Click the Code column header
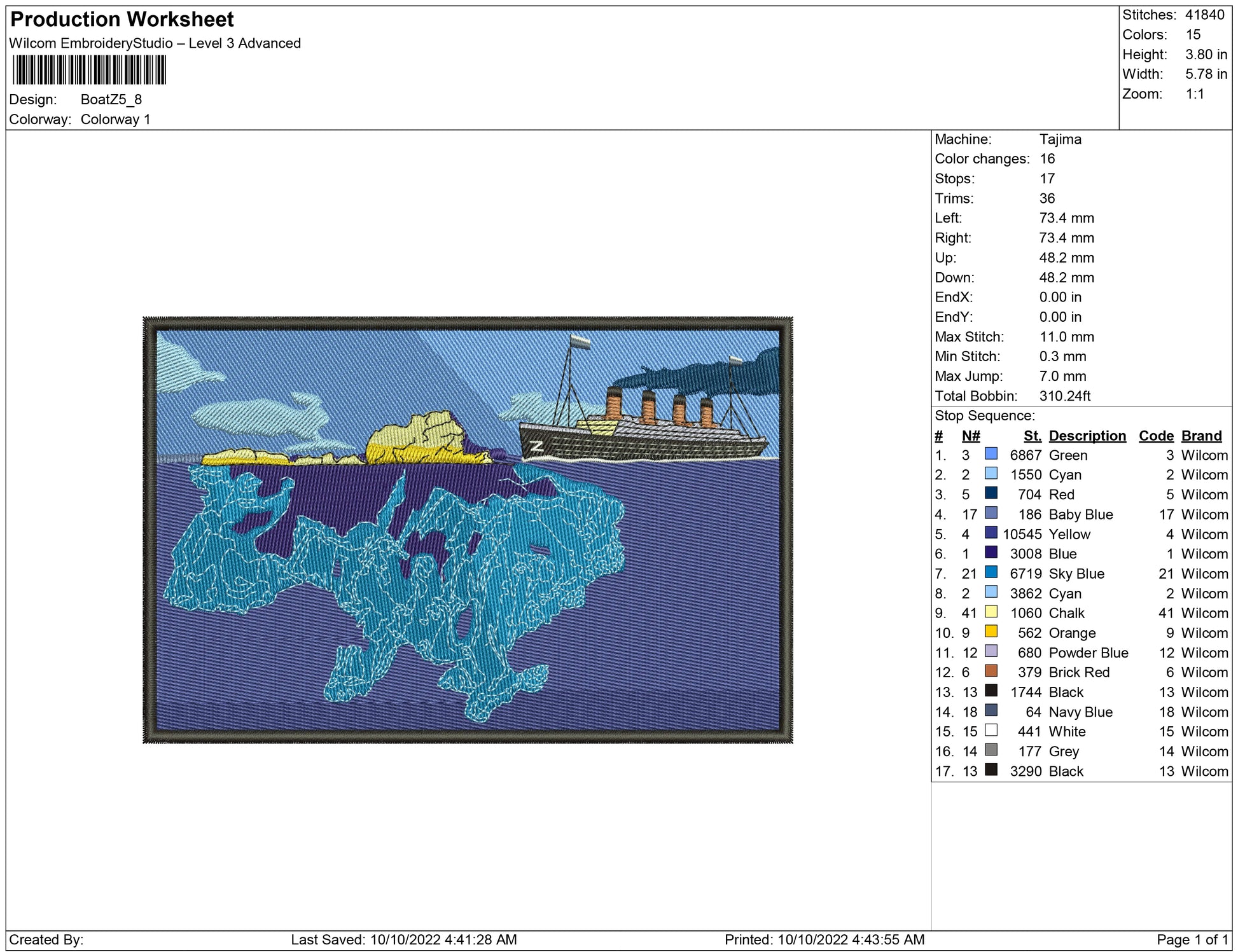 click(x=1155, y=436)
